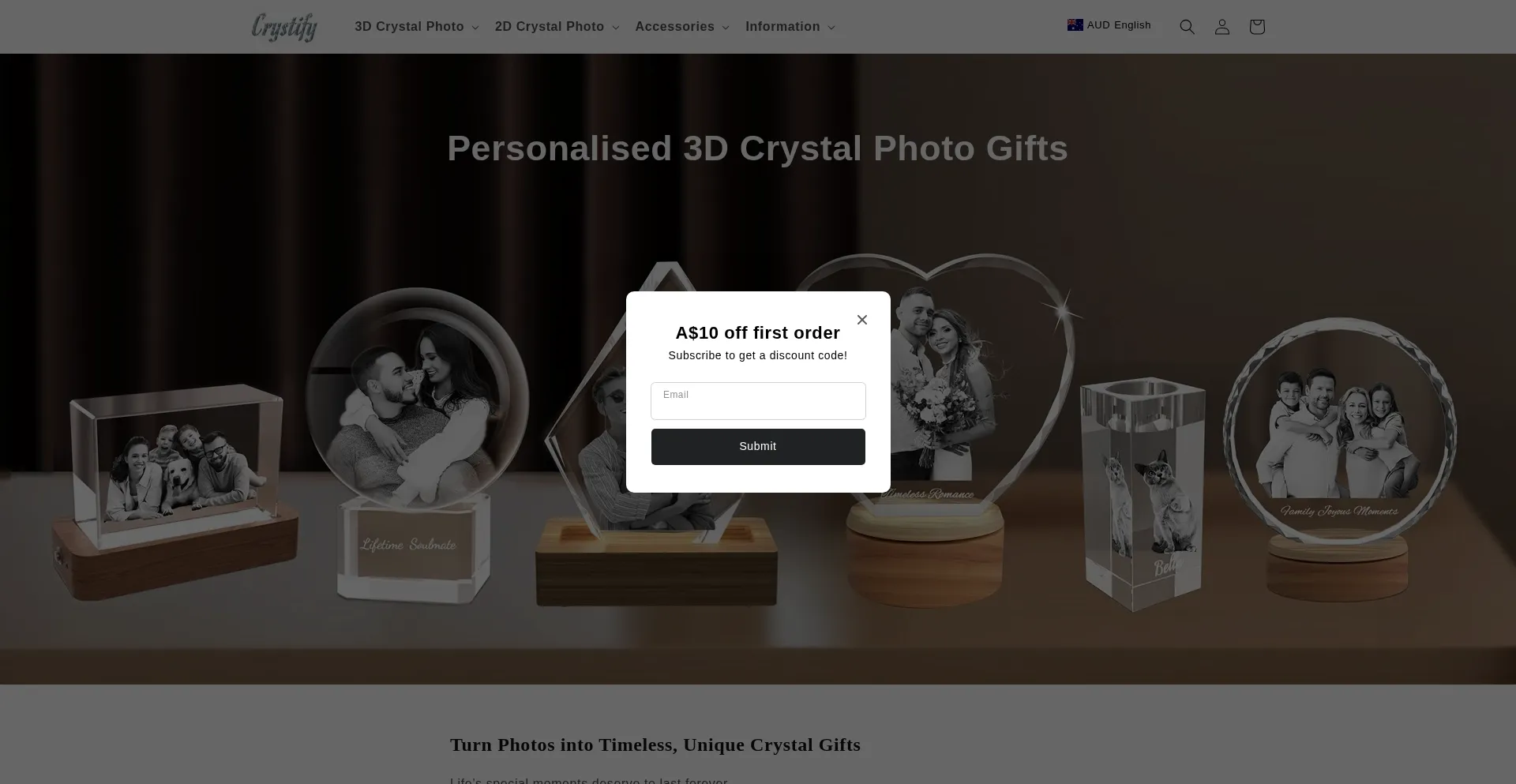Viewport: 1516px width, 784px height.
Task: Click the round Family Joyous Moments crystal
Action: click(x=1339, y=458)
